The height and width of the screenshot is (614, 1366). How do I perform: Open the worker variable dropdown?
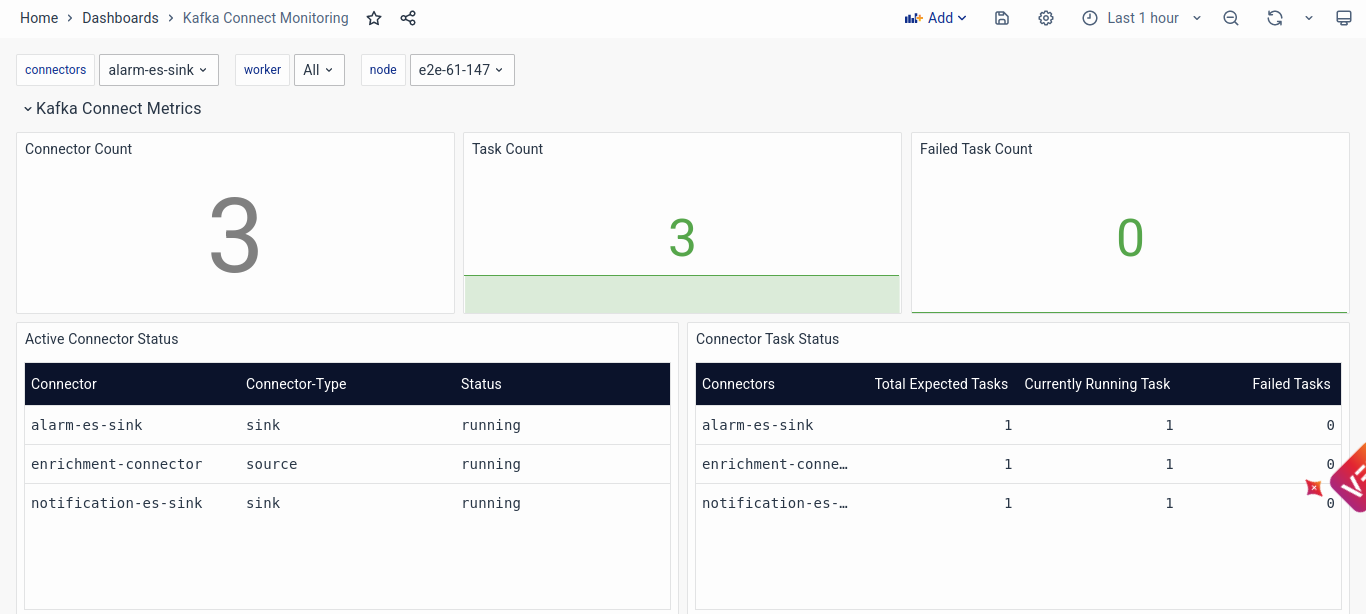[318, 70]
